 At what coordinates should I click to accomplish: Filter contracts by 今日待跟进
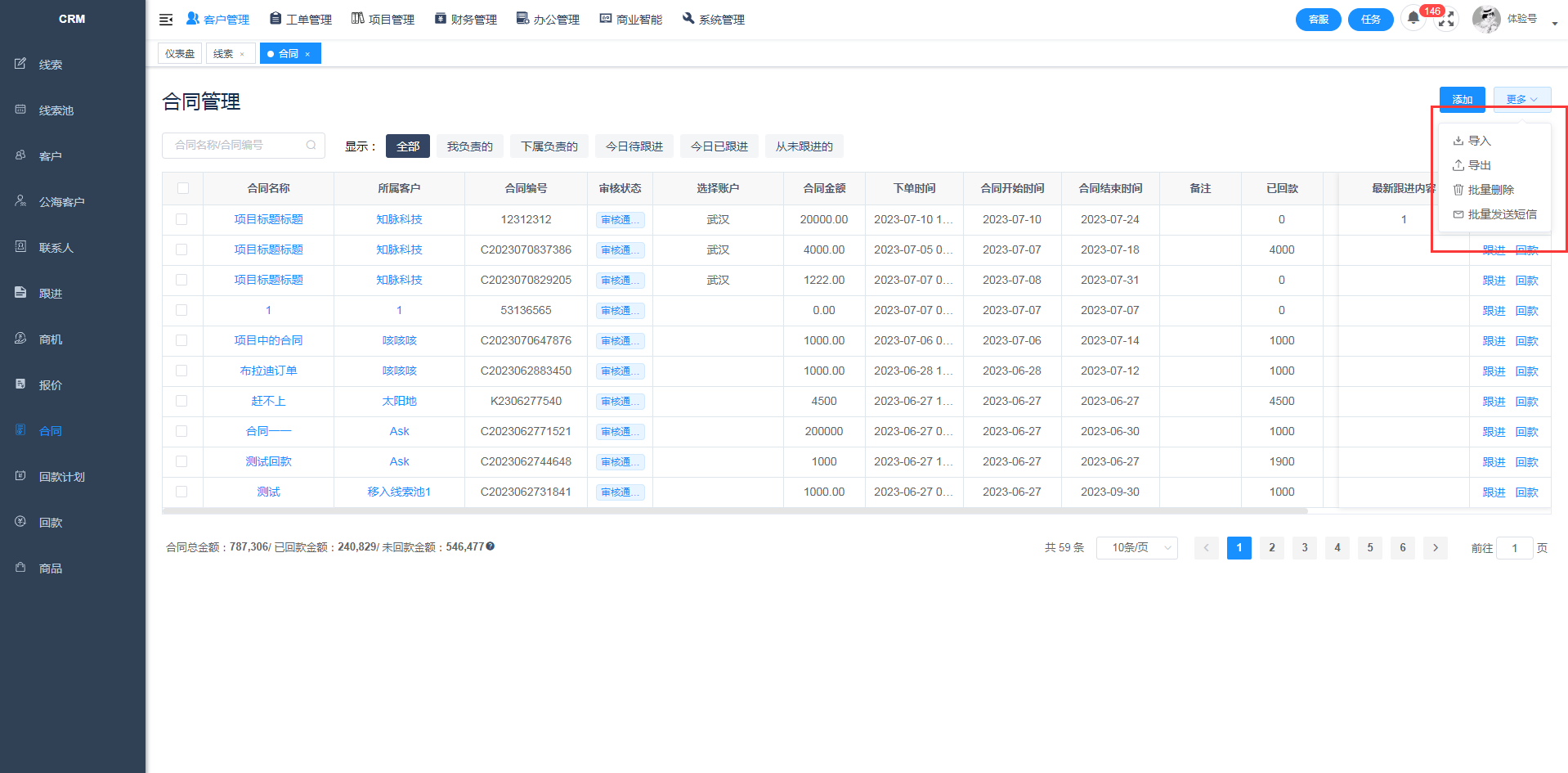[634, 146]
